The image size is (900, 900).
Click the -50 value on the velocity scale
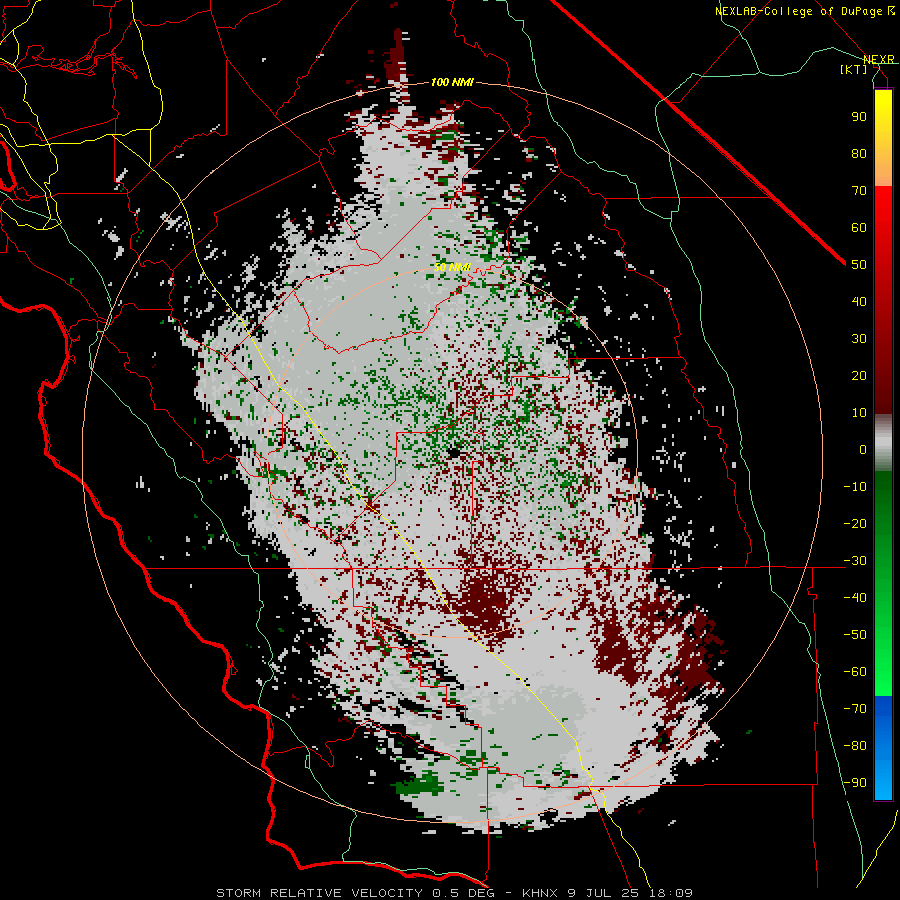point(855,635)
